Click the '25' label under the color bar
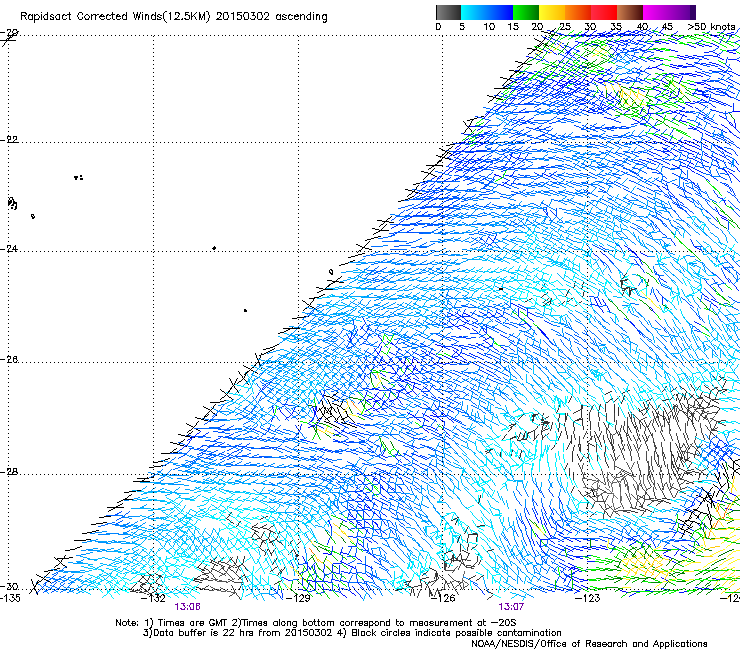Screen dimensions: 740x650 (565, 27)
